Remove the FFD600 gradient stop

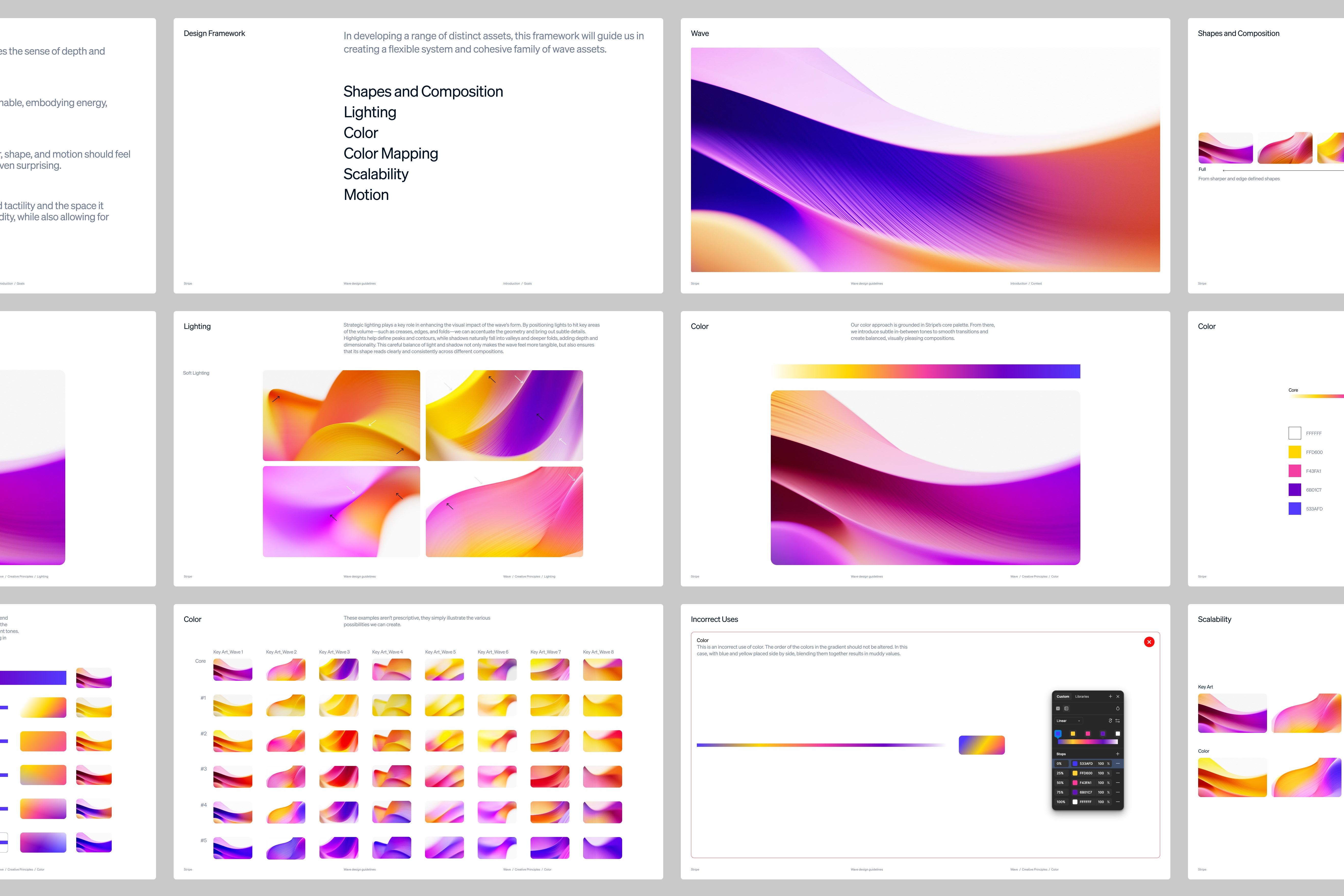coord(1118,773)
